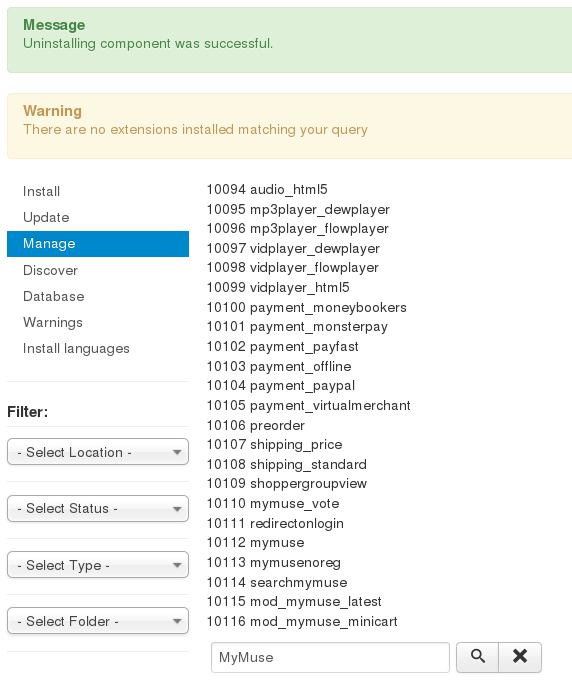This screenshot has width=572, height=685.
Task: Open the Select Status dropdown
Action: [x=98, y=509]
